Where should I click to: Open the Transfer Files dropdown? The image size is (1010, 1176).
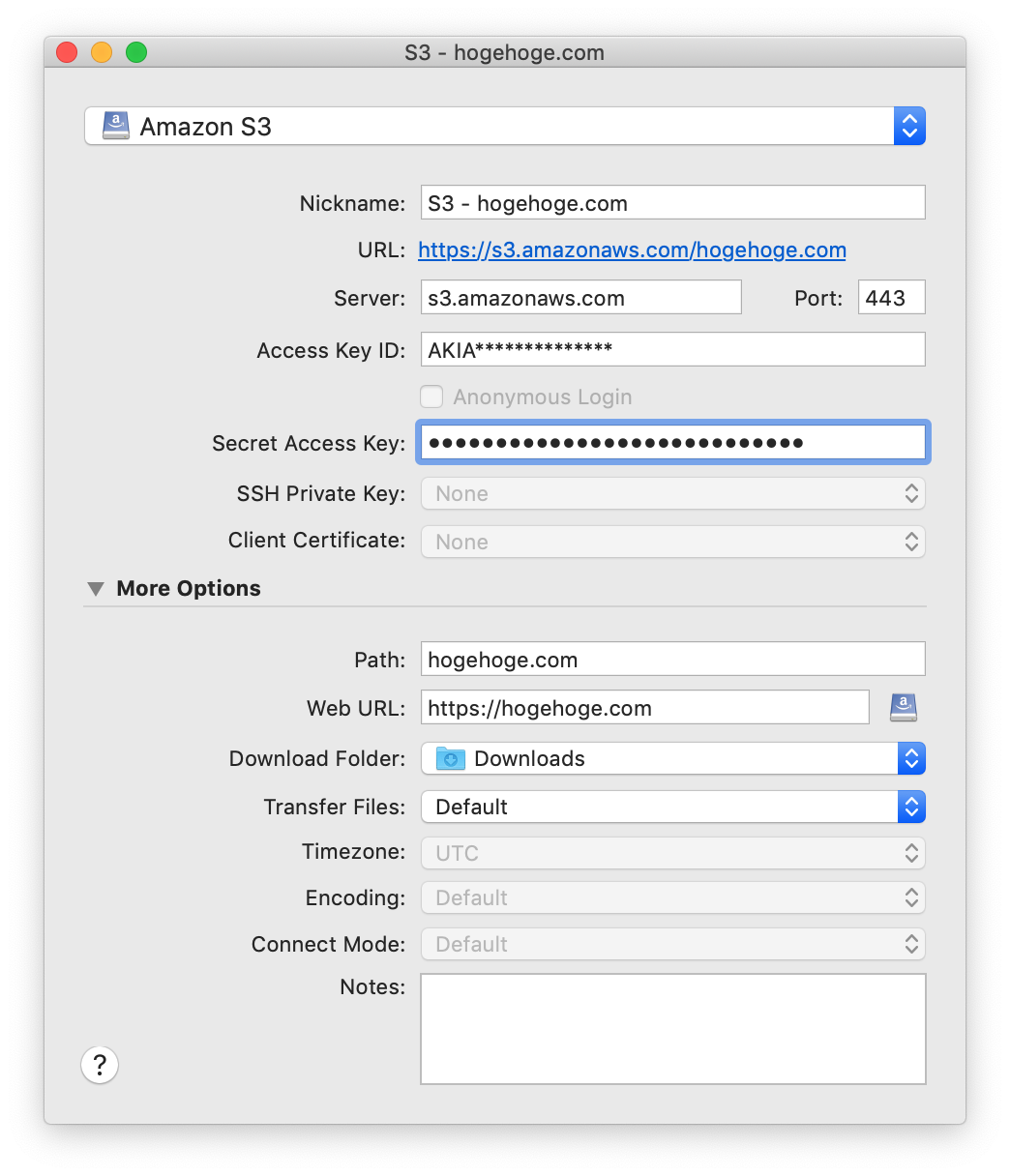point(673,807)
